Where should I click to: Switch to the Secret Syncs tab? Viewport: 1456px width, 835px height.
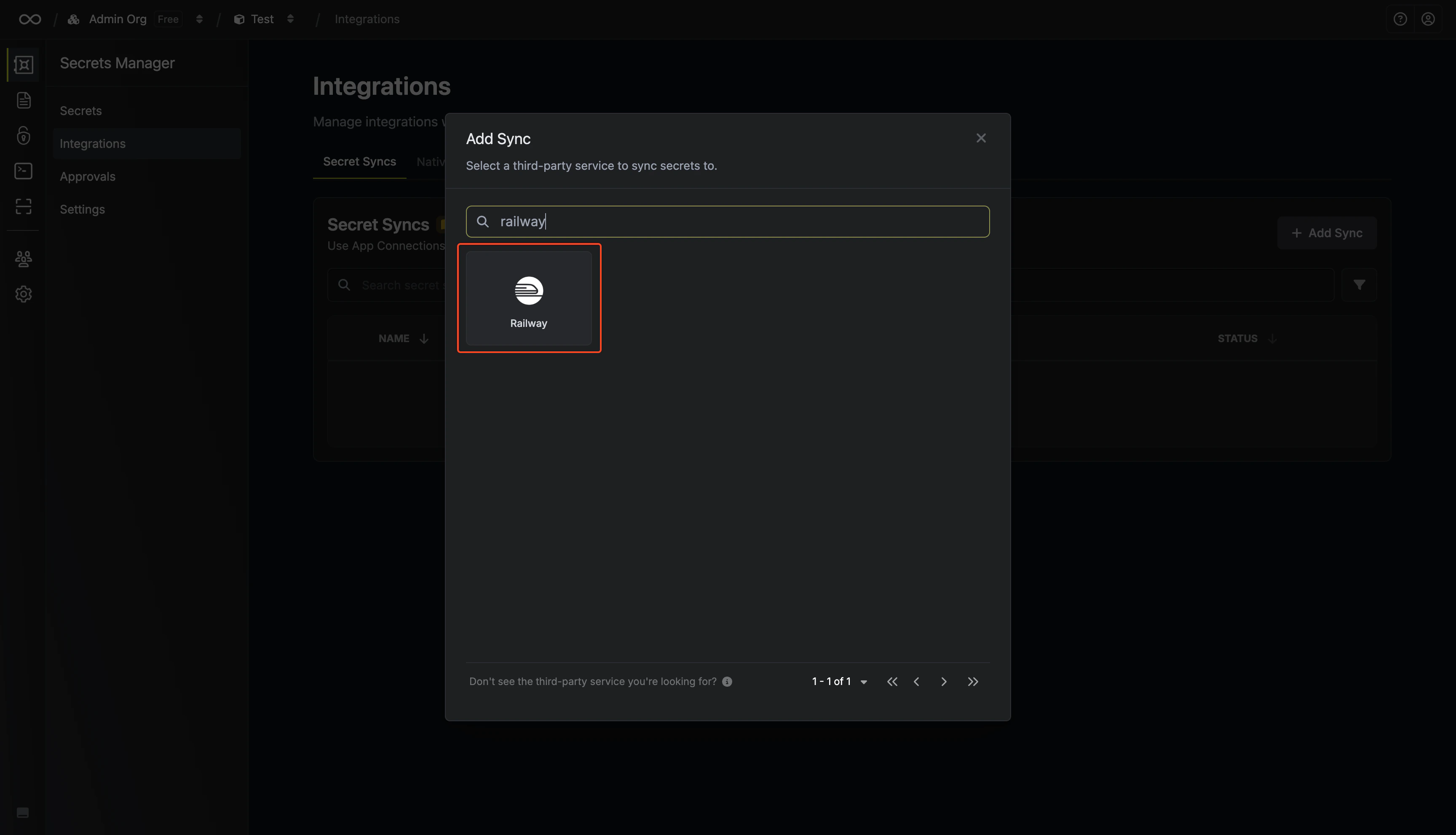click(x=359, y=162)
